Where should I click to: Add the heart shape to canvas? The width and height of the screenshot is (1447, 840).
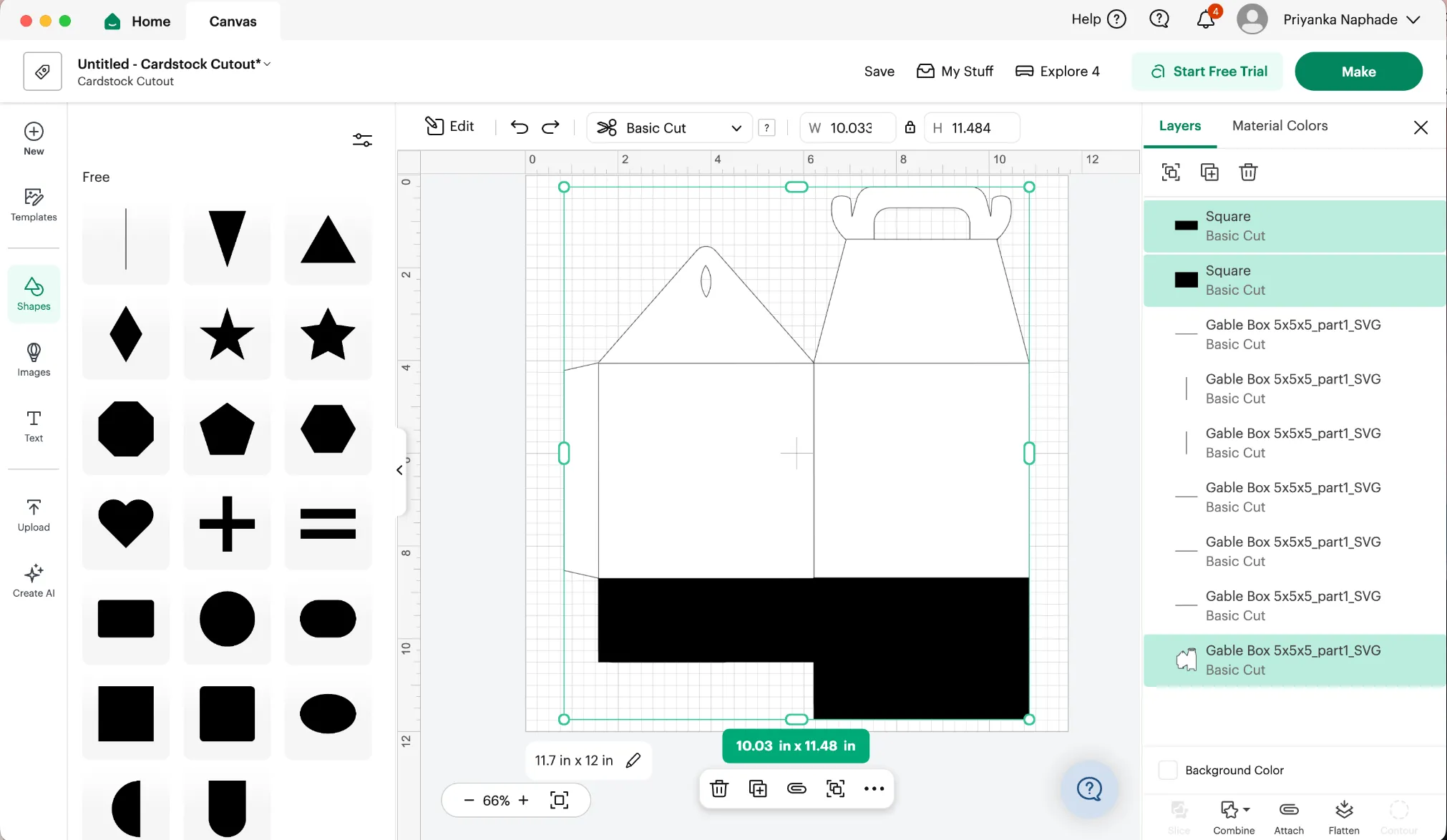126,524
